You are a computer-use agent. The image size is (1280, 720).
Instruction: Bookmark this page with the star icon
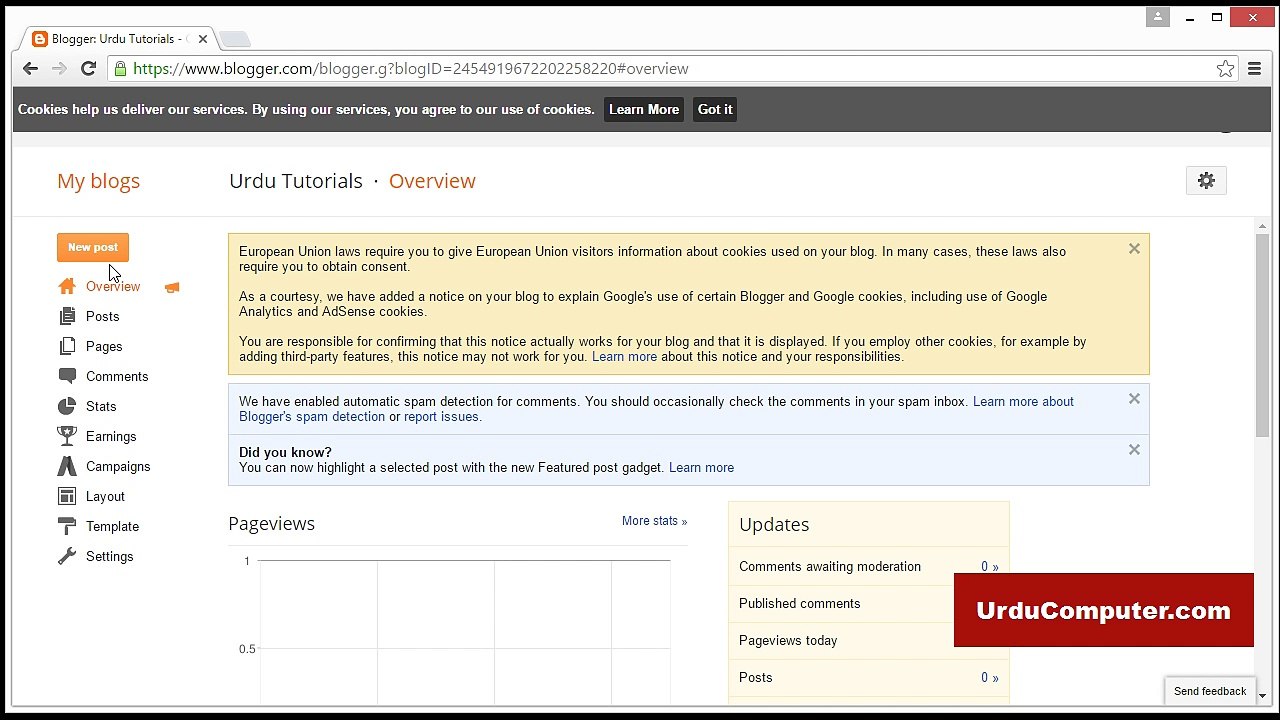(1225, 69)
